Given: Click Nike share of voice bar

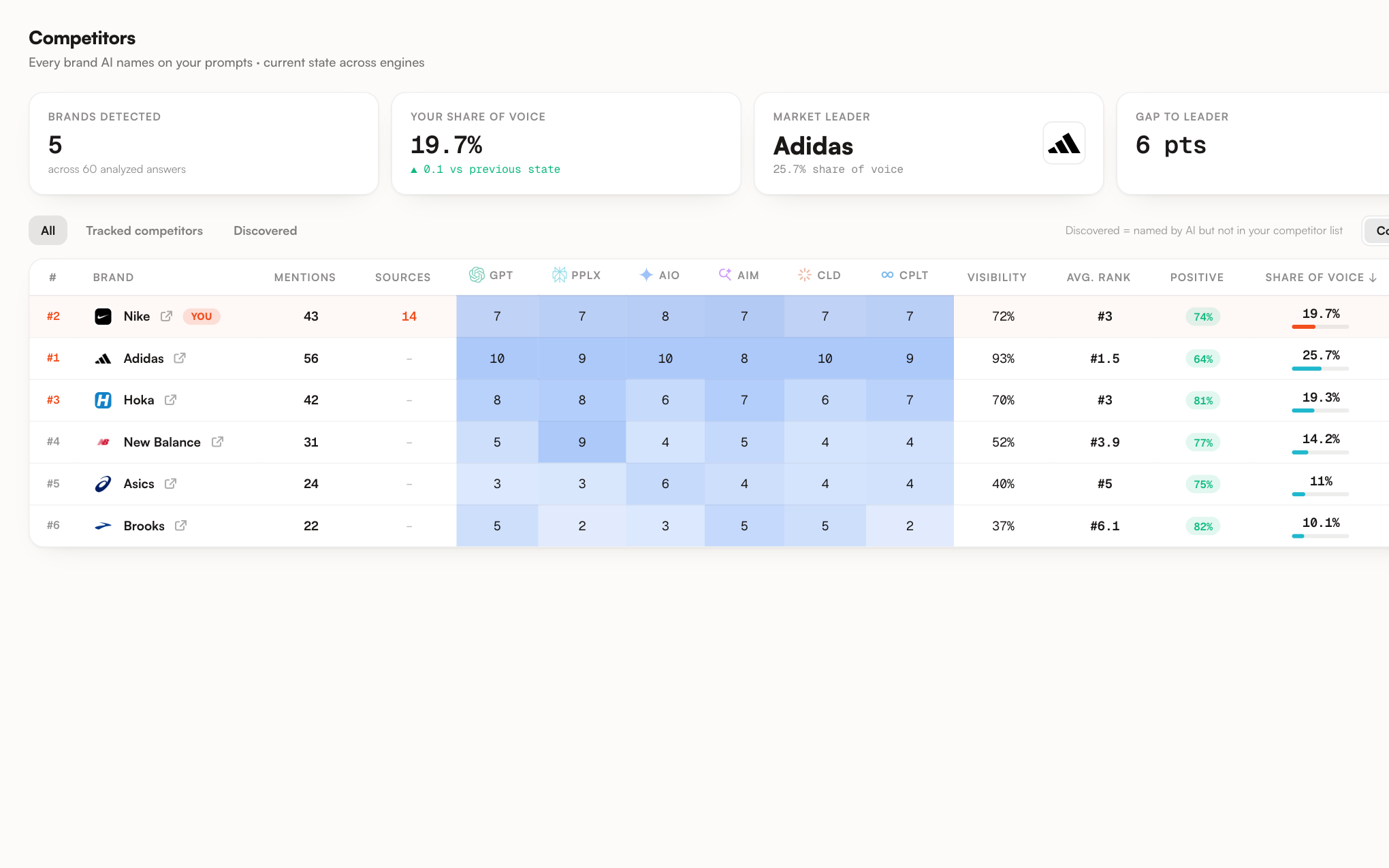Looking at the screenshot, I should [1320, 327].
